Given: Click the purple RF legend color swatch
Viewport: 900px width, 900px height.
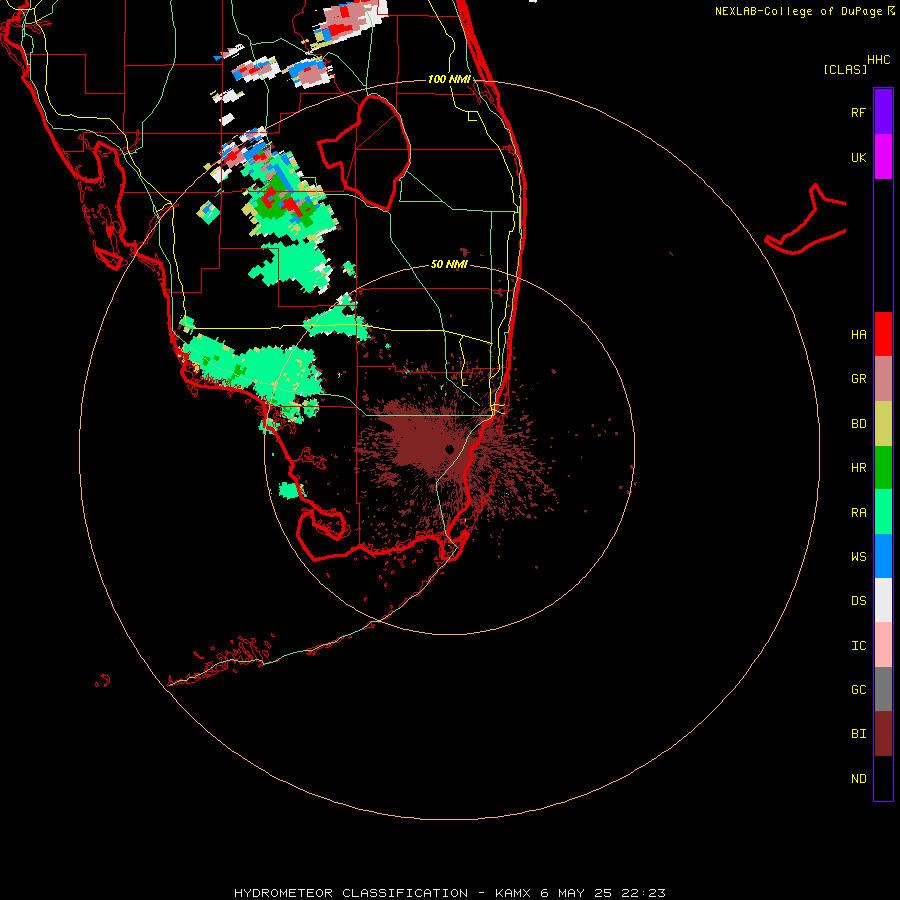Looking at the screenshot, I should (883, 112).
